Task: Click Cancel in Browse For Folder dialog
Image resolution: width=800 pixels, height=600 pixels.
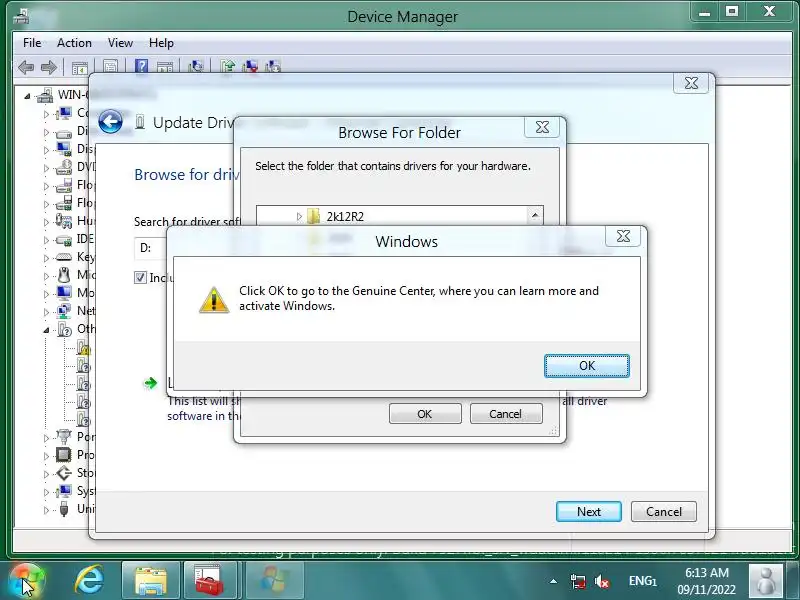Action: (506, 414)
